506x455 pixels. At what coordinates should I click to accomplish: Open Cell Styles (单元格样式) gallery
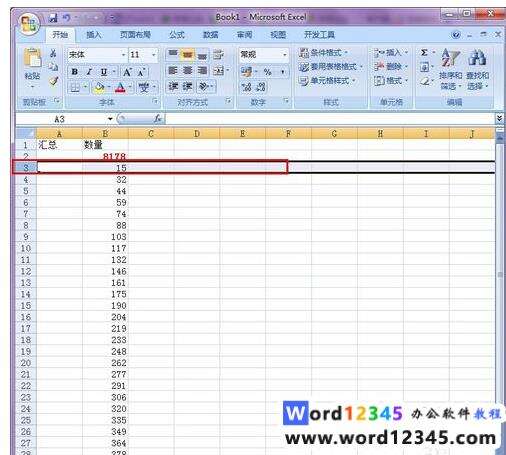[327, 81]
